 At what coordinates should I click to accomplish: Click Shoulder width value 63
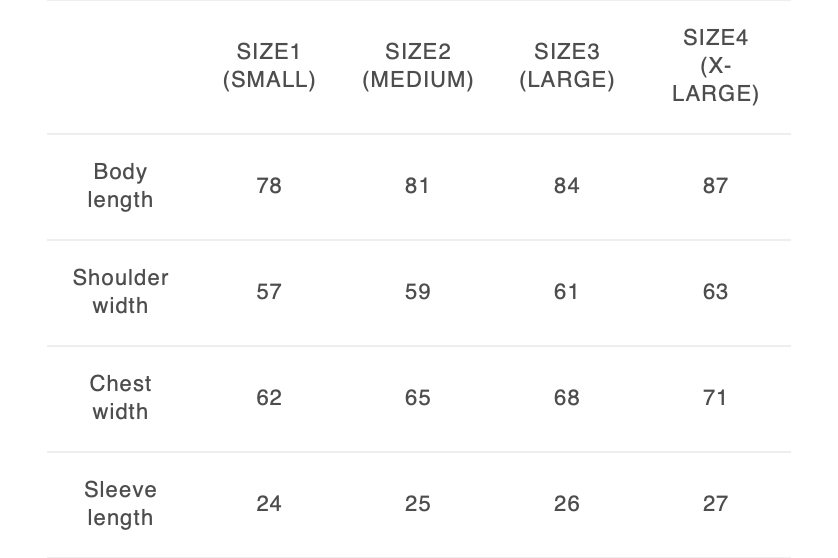pos(715,292)
